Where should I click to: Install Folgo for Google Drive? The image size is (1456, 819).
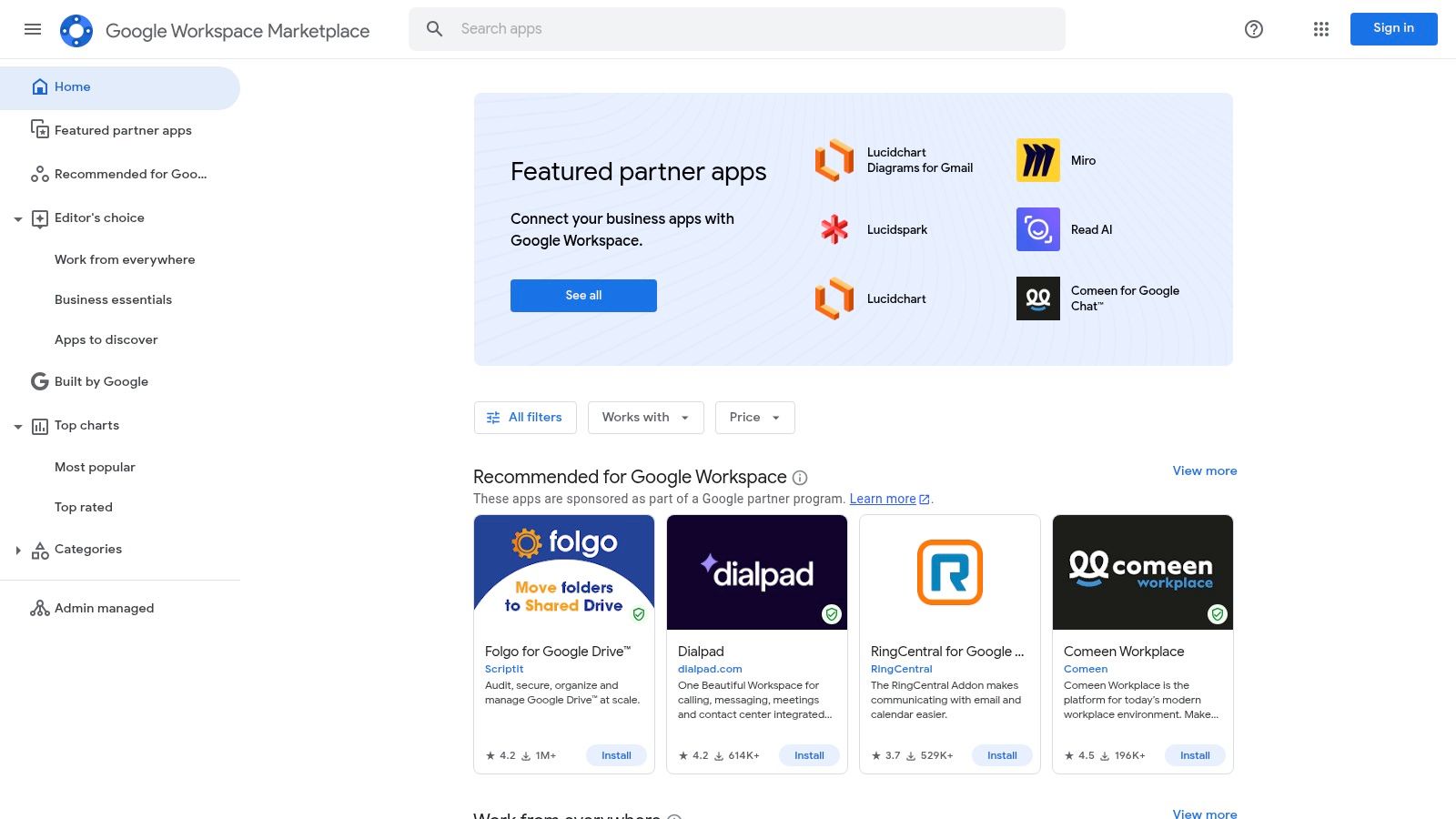(x=616, y=755)
